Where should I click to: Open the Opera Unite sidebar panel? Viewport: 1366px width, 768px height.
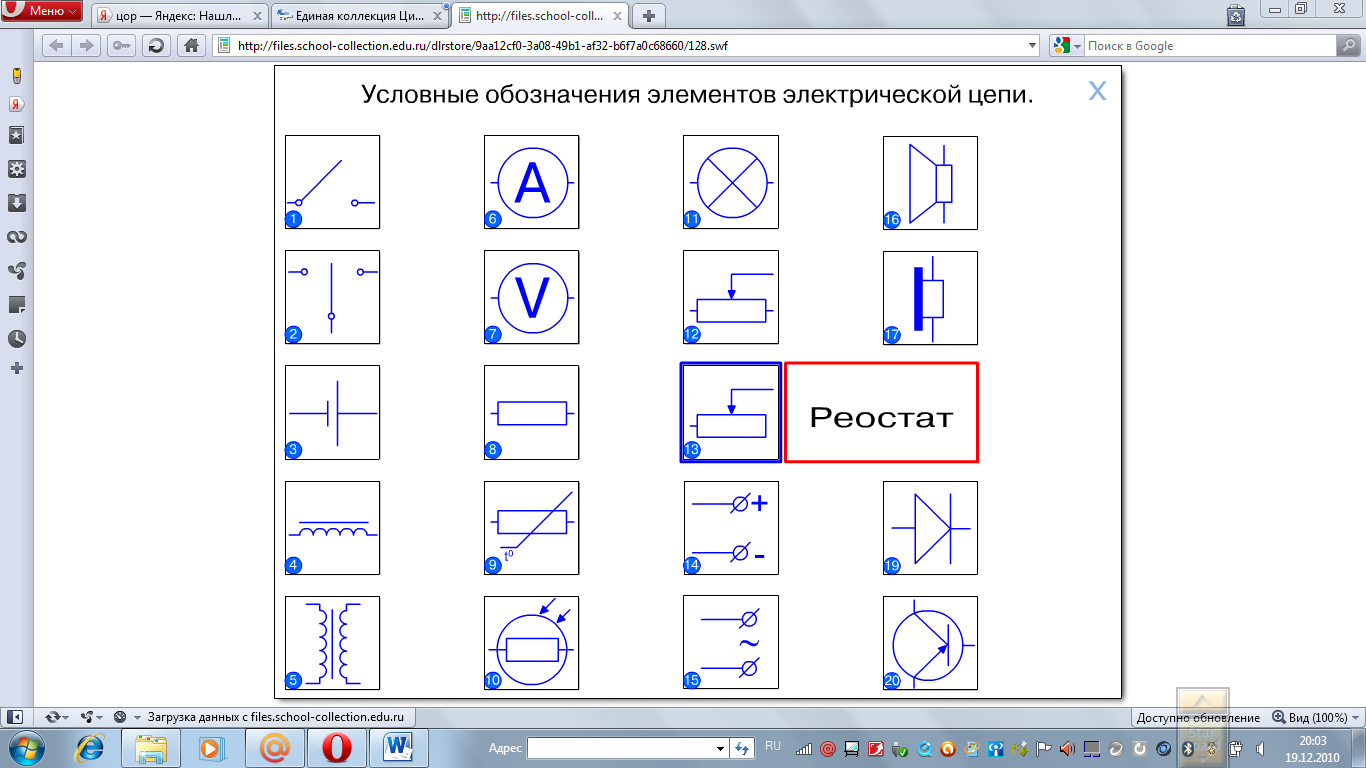tap(16, 271)
